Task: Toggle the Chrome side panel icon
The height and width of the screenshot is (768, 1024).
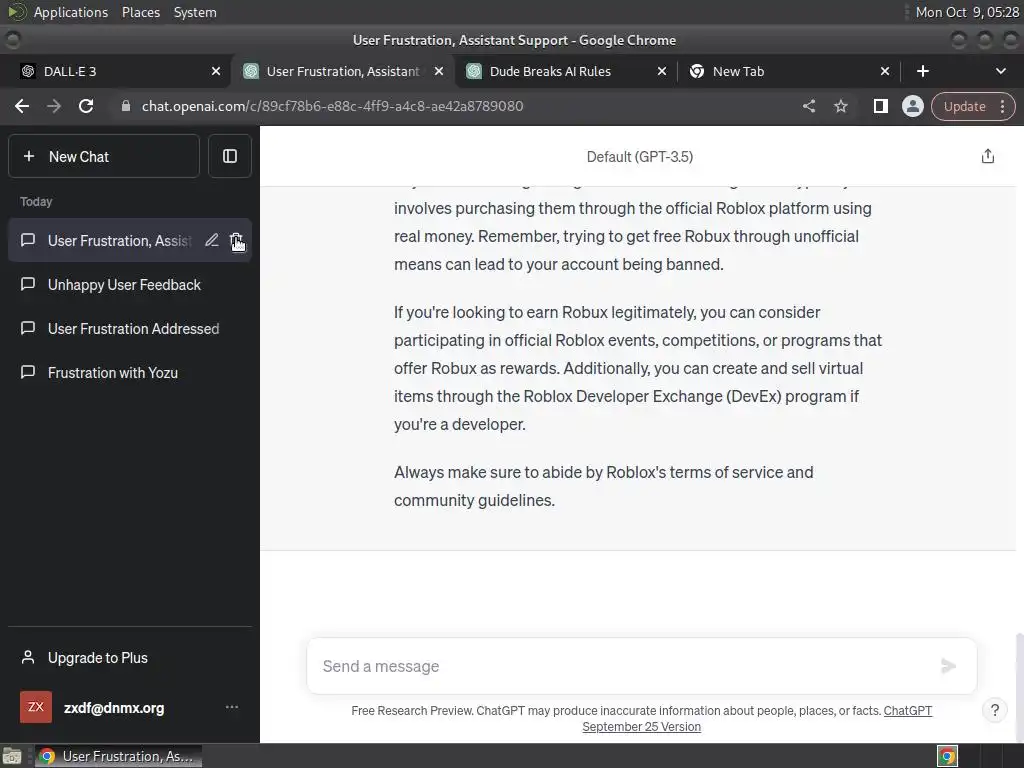Action: tap(880, 106)
